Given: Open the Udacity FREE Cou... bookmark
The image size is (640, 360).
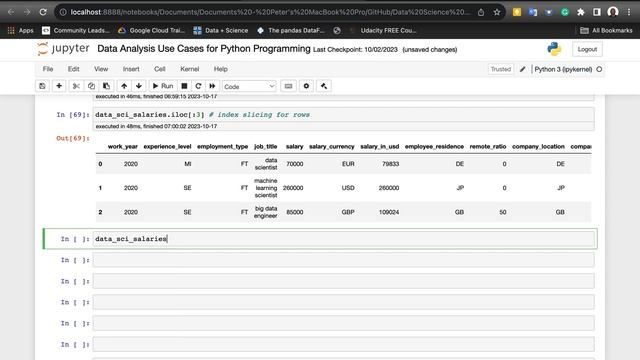Looking at the screenshot, I should coord(383,30).
